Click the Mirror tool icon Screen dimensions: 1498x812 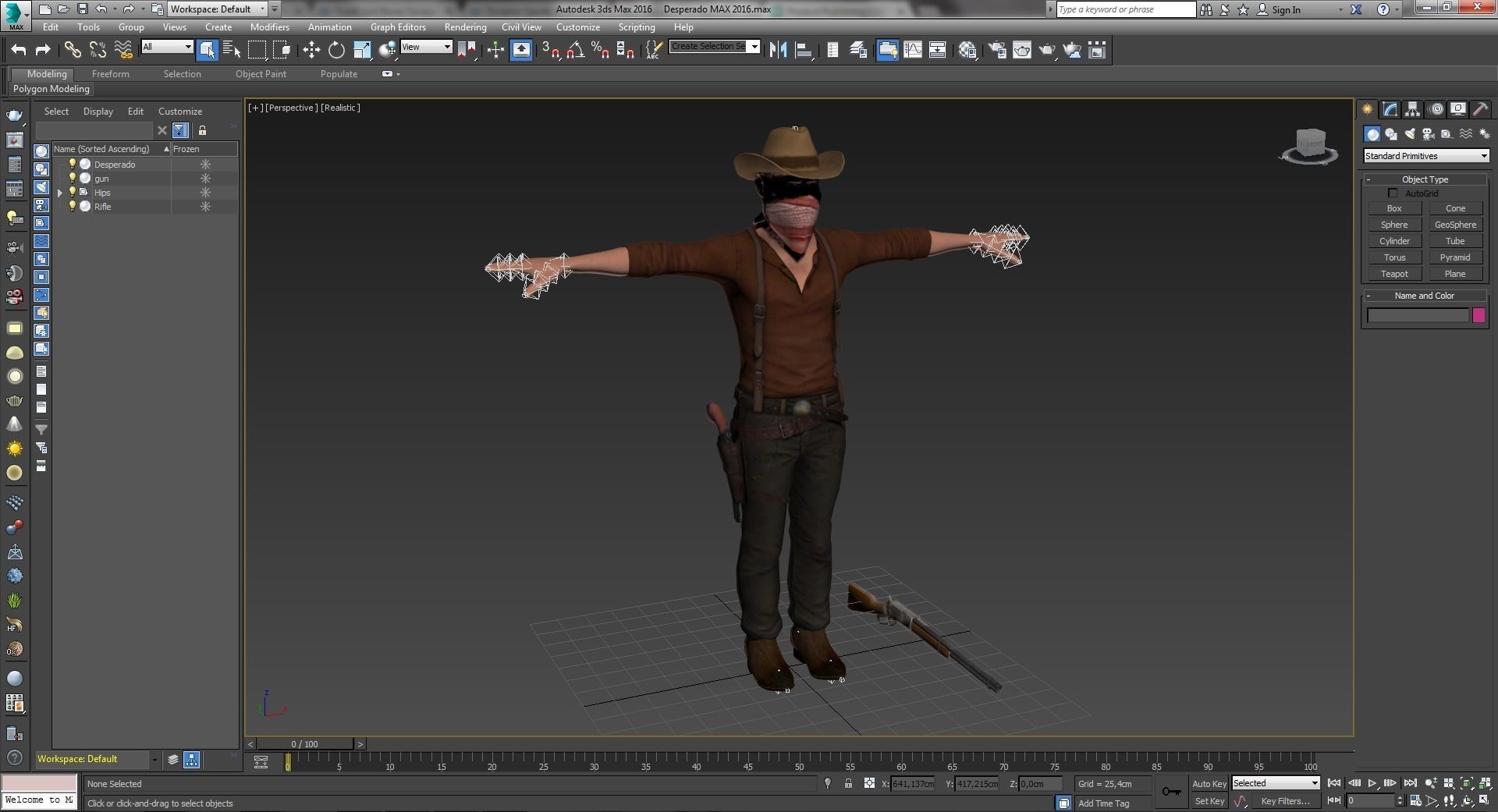tap(778, 50)
